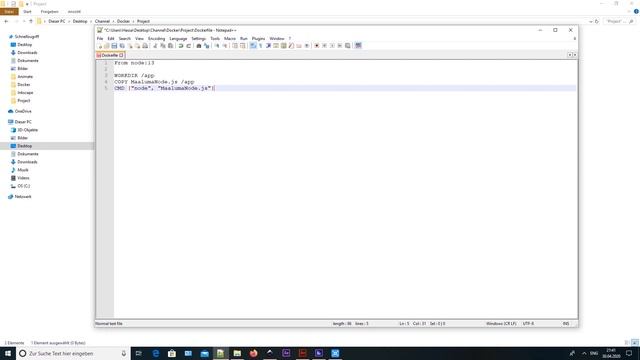Open the Datei tab in Explorer
Viewport: 640px width, 360px height.
9,11
